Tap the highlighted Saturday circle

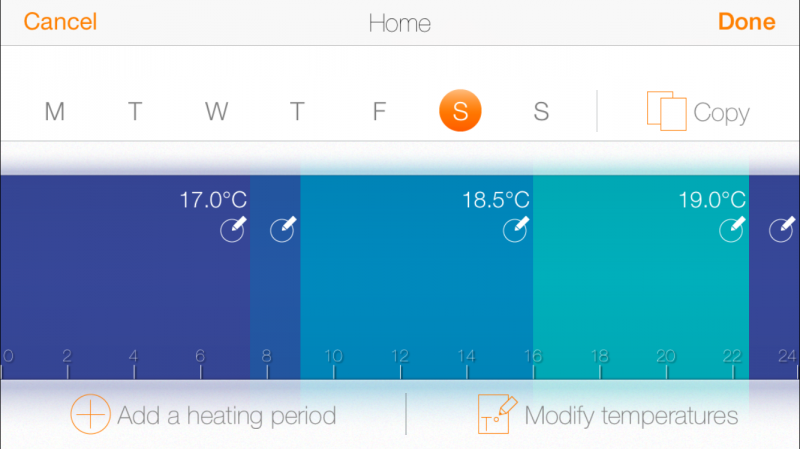click(x=460, y=111)
